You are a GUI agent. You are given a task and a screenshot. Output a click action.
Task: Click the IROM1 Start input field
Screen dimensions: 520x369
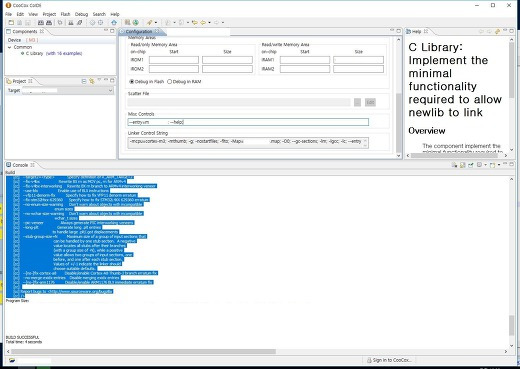coord(174,60)
